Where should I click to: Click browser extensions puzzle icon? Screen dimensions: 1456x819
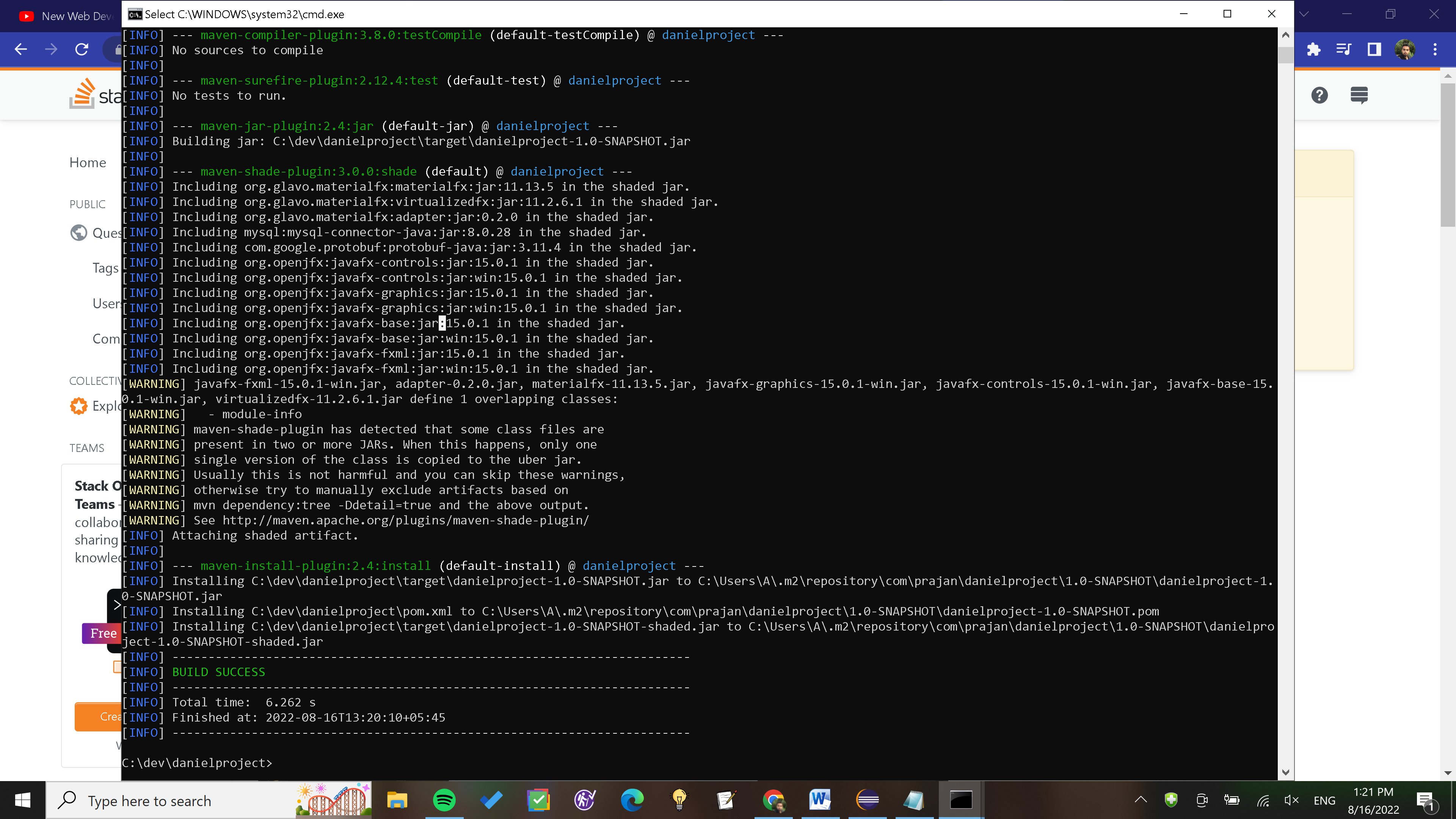(1313, 50)
